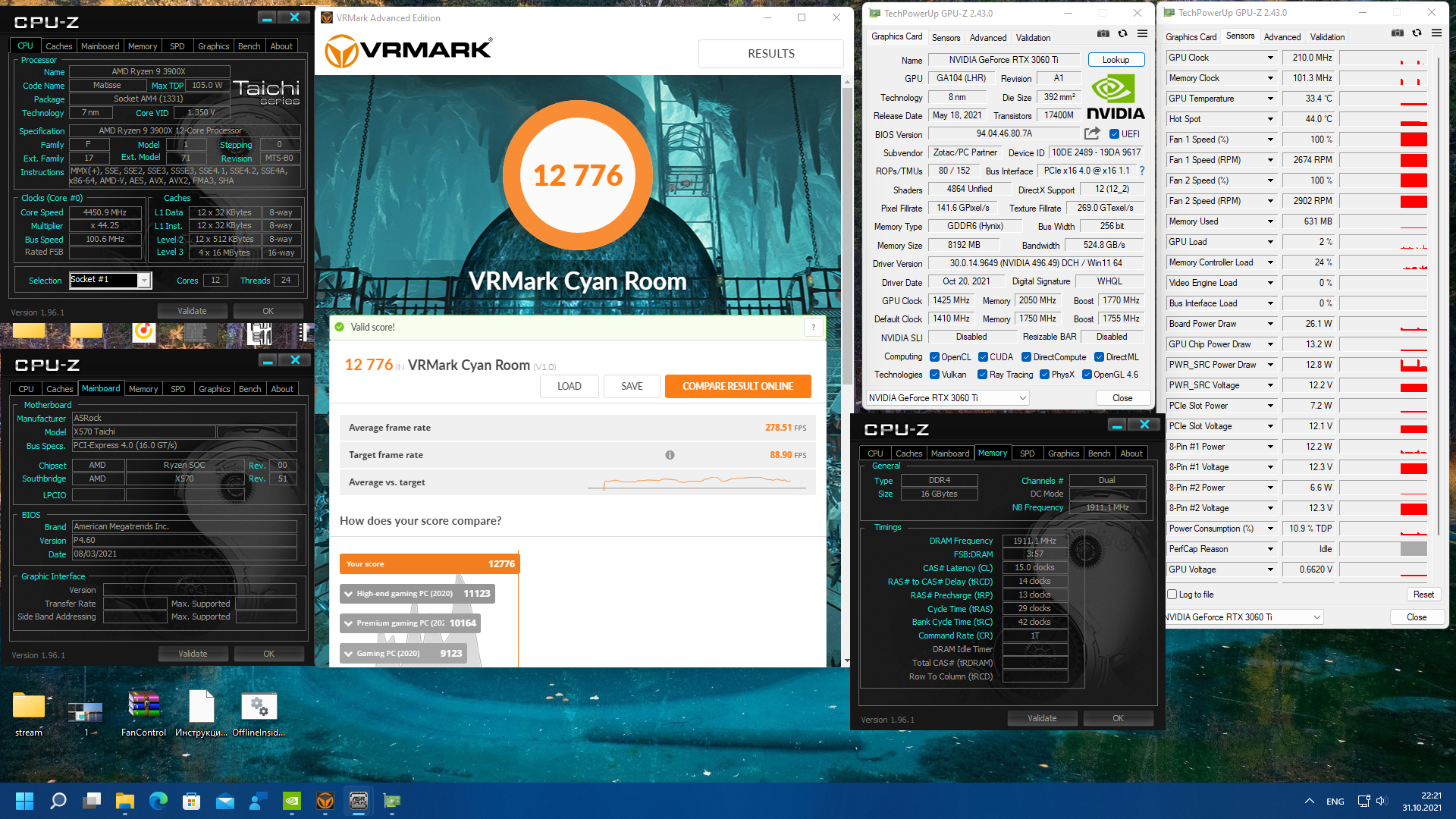Open the VRMark RESULTS tab
The image size is (1456, 819).
click(771, 54)
